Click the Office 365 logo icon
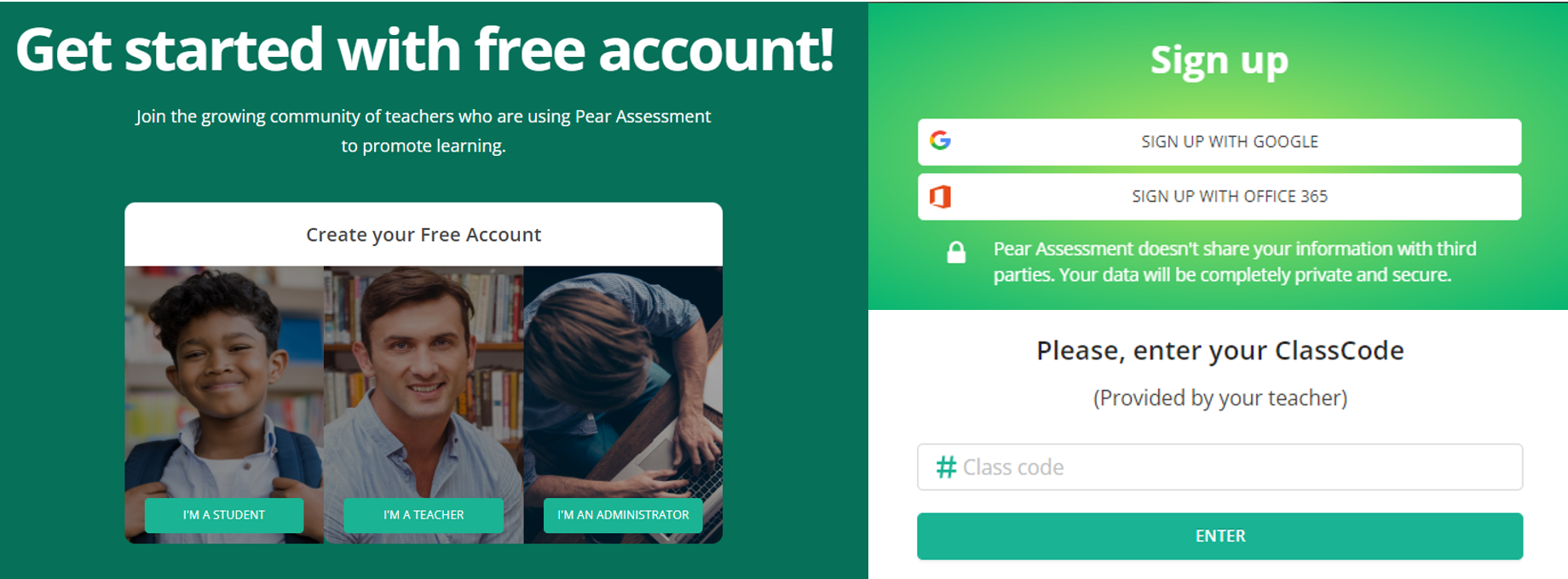The height and width of the screenshot is (579, 1568). 940,197
